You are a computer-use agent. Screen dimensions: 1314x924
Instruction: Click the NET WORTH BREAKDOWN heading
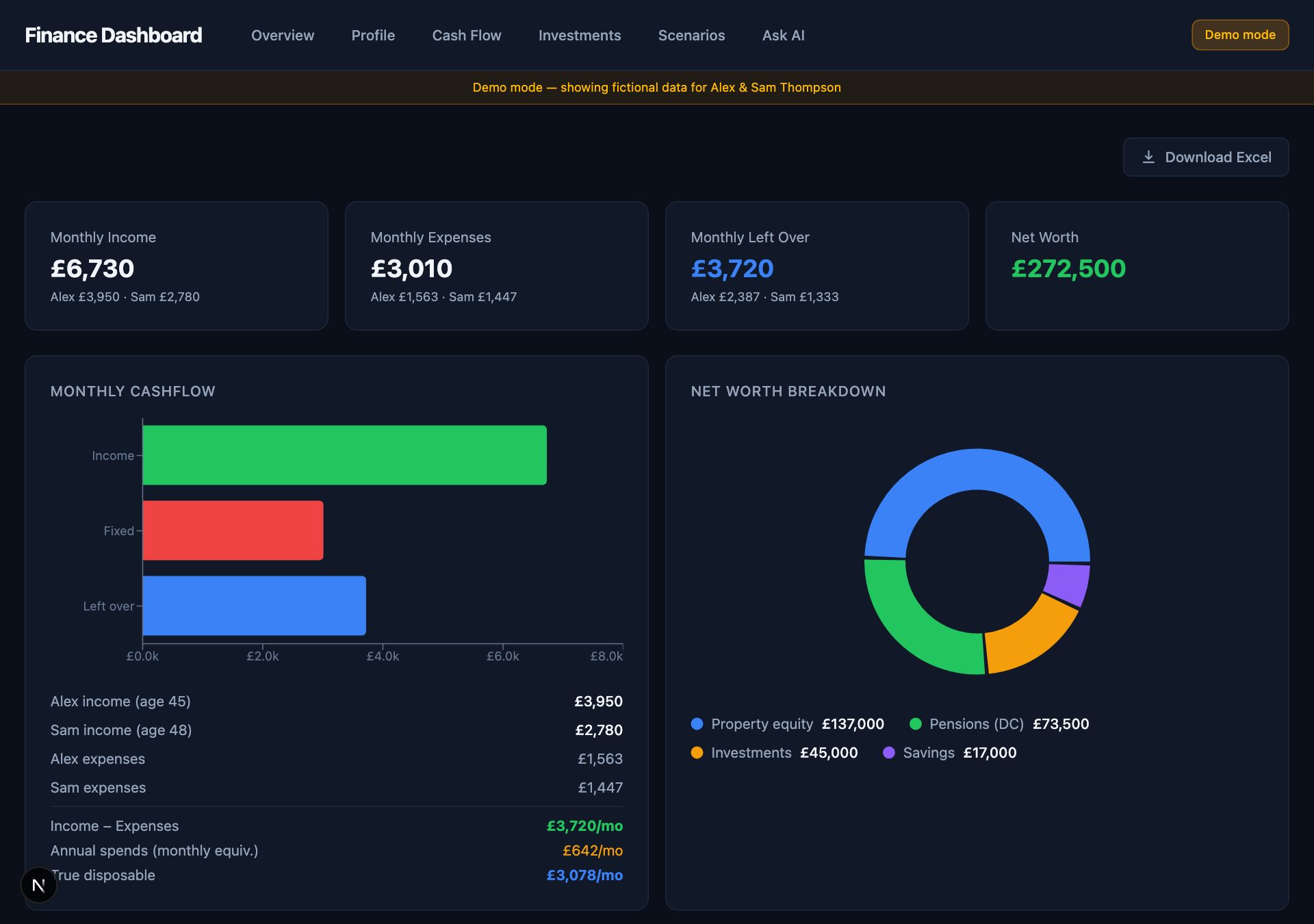coord(788,392)
